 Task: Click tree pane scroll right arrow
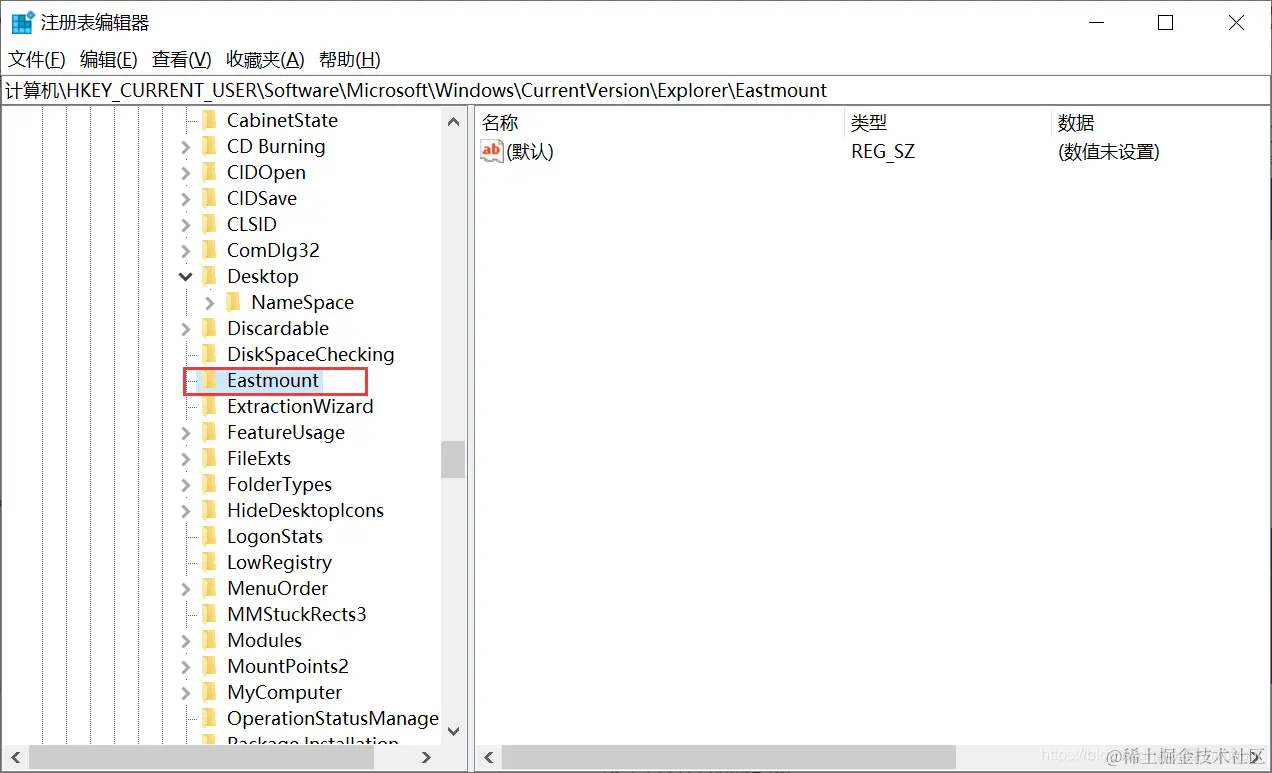427,757
